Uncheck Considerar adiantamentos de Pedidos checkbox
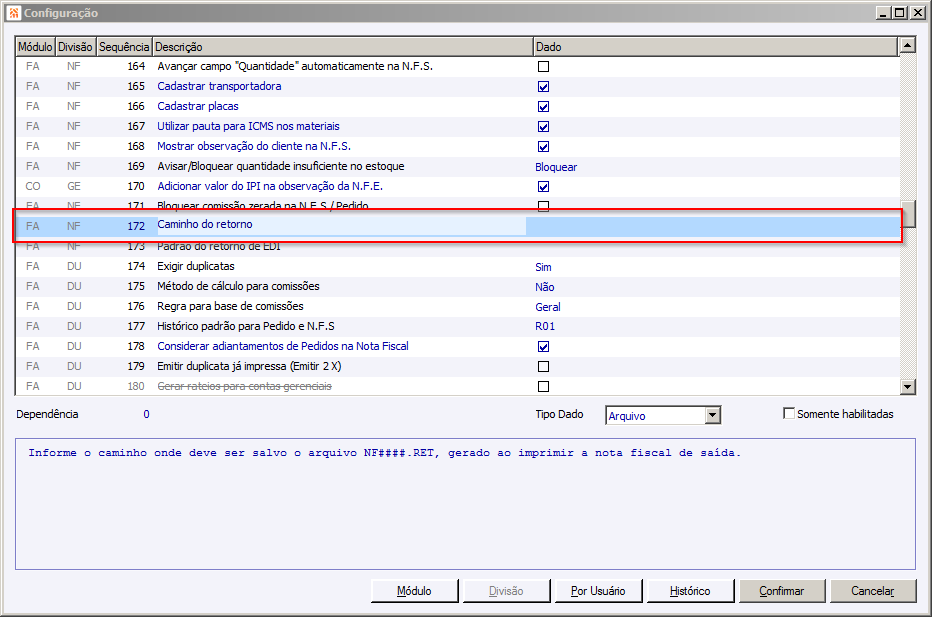Image resolution: width=932 pixels, height=617 pixels. pyautogui.click(x=543, y=347)
